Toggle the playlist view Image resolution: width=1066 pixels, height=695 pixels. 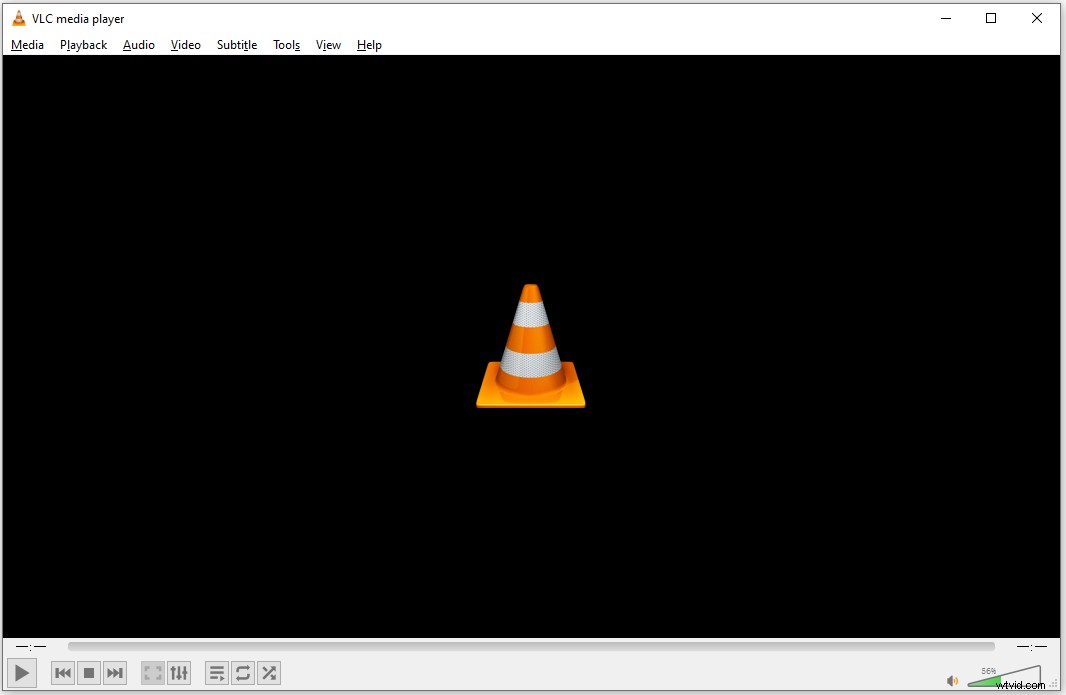pyautogui.click(x=217, y=673)
